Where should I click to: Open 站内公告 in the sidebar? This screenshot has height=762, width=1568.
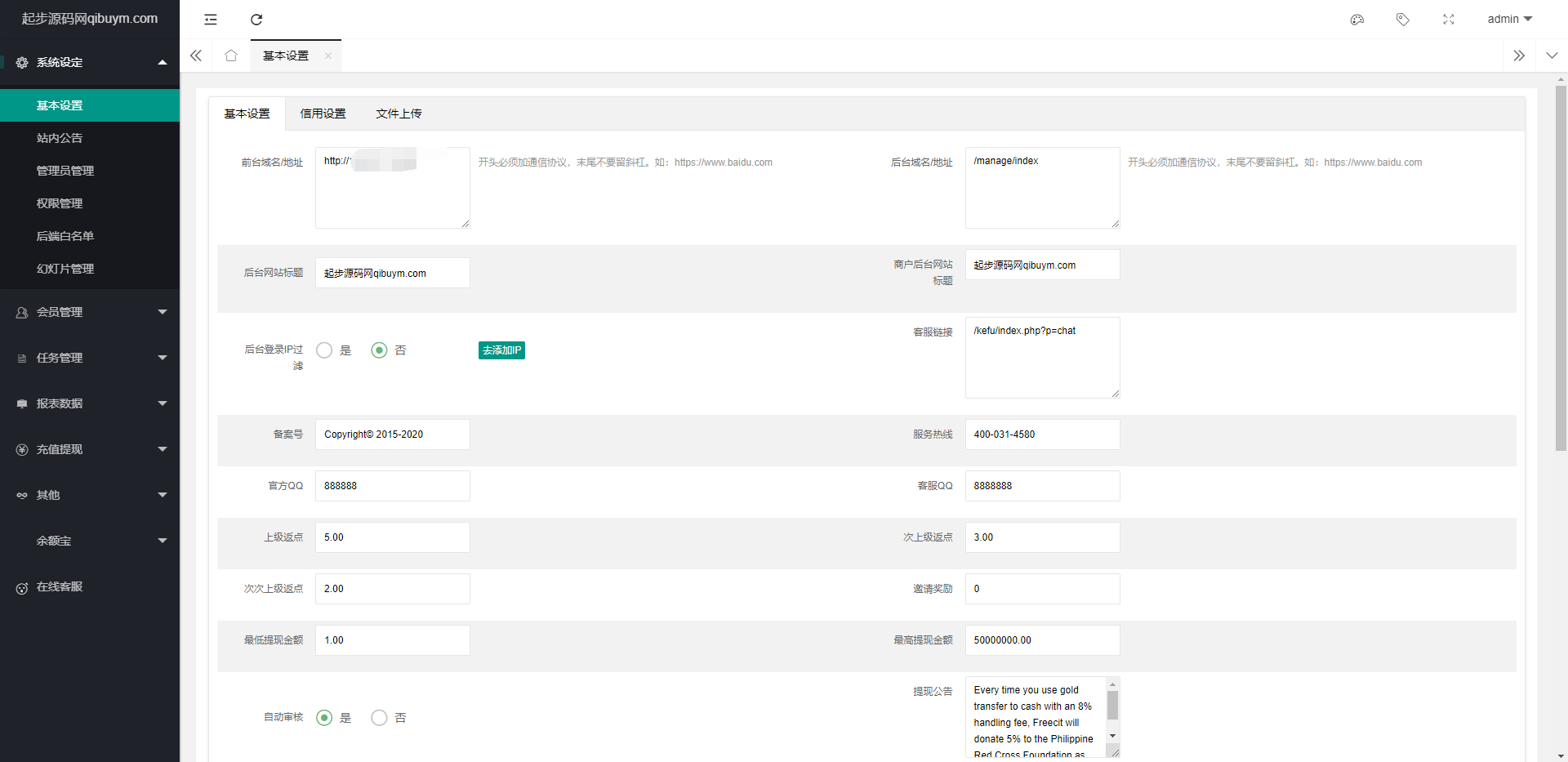click(60, 138)
